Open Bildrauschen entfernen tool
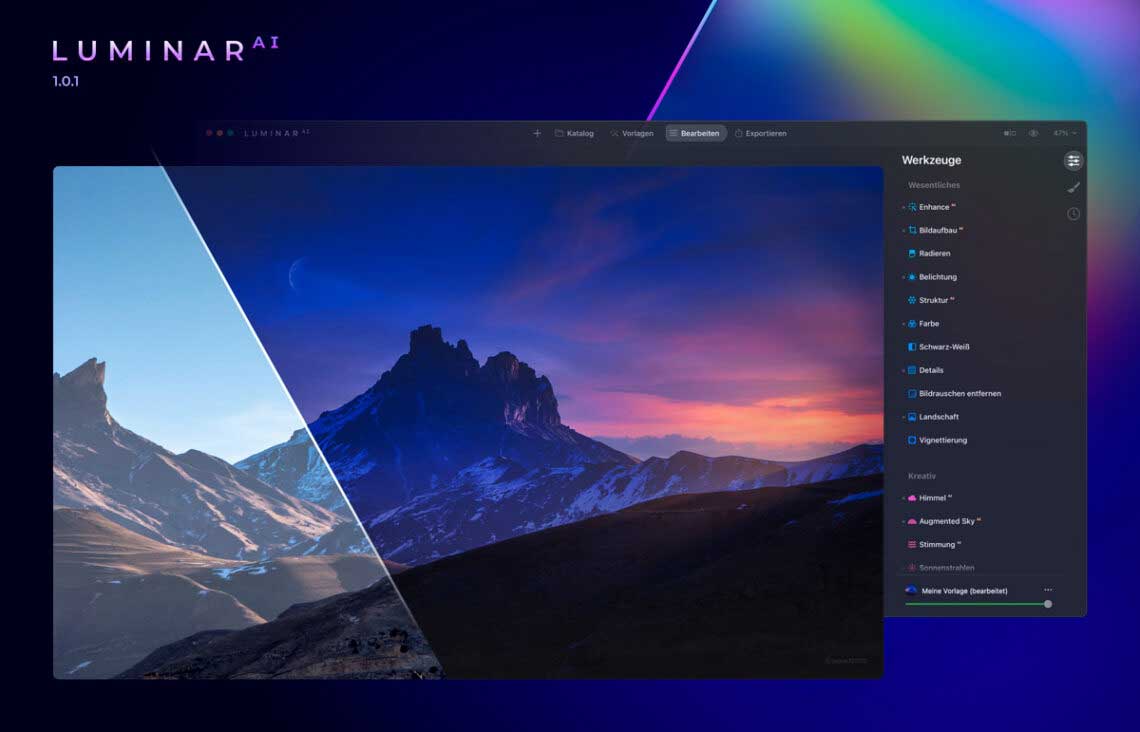The height and width of the screenshot is (732, 1140). point(954,393)
